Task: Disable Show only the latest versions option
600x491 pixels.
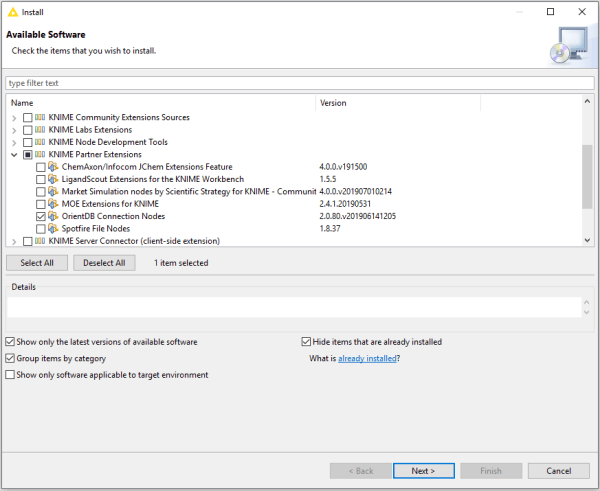Action: (x=10, y=342)
